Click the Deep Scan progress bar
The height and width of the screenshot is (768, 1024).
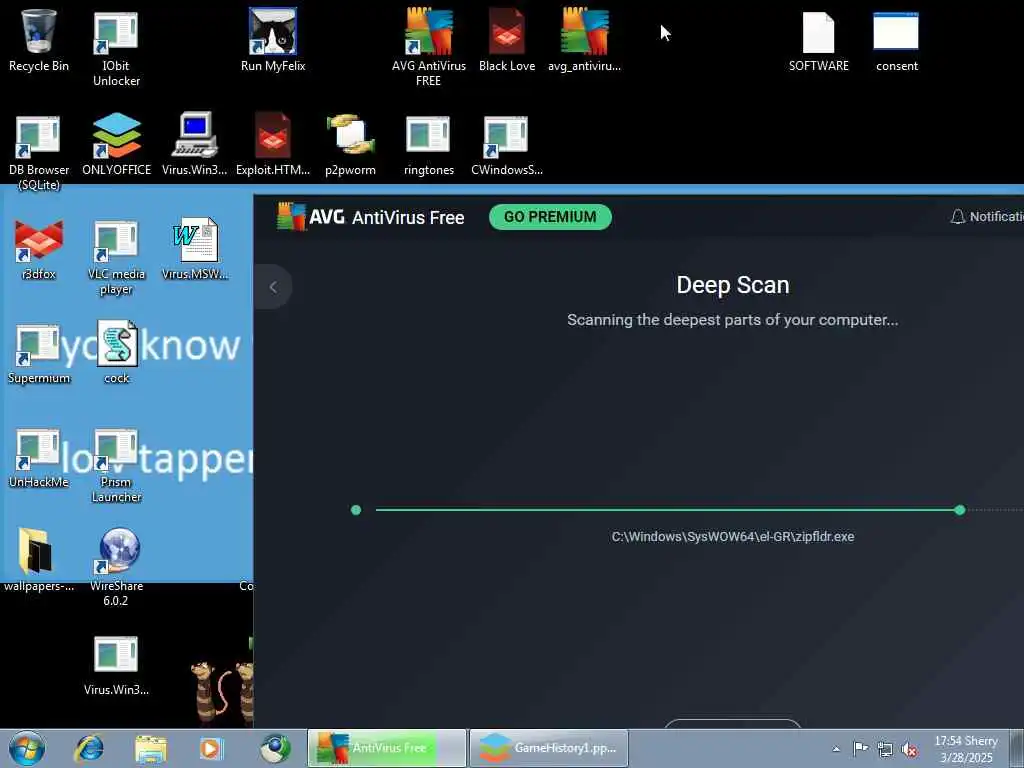(x=667, y=510)
